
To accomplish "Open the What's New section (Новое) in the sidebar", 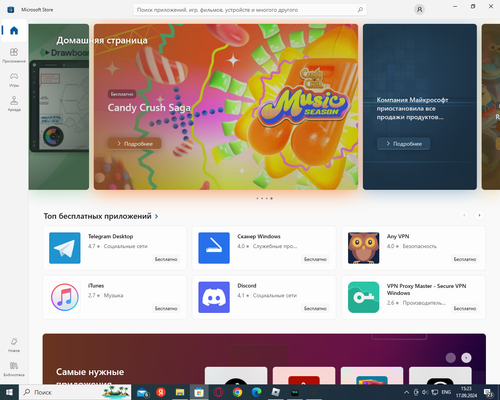I will (14, 345).
